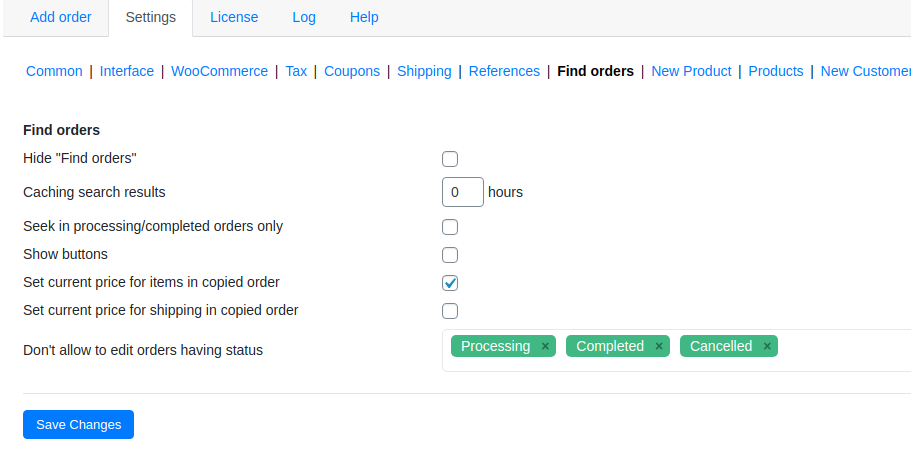Enable current price for shipping checkbox
Screen dimensions: 911x472
[x=450, y=311]
